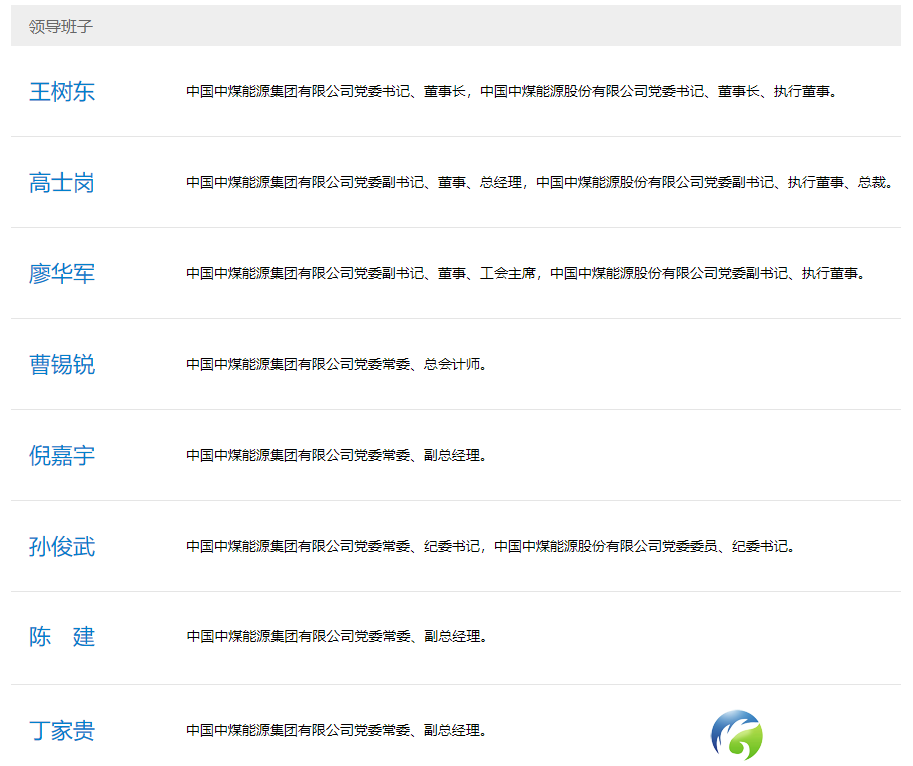The height and width of the screenshot is (766, 913).
Task: Select the 纪委书记 description for 孙俊武
Action: tap(491, 547)
